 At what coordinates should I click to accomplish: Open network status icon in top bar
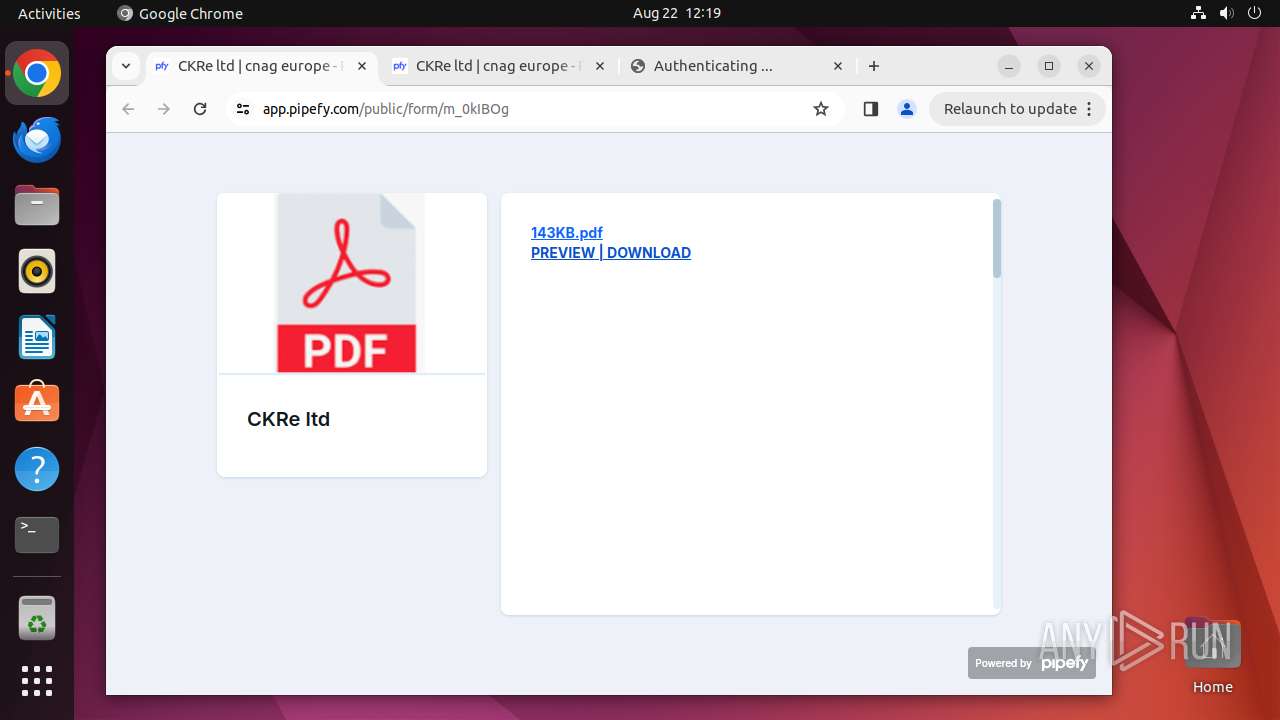tap(1199, 13)
